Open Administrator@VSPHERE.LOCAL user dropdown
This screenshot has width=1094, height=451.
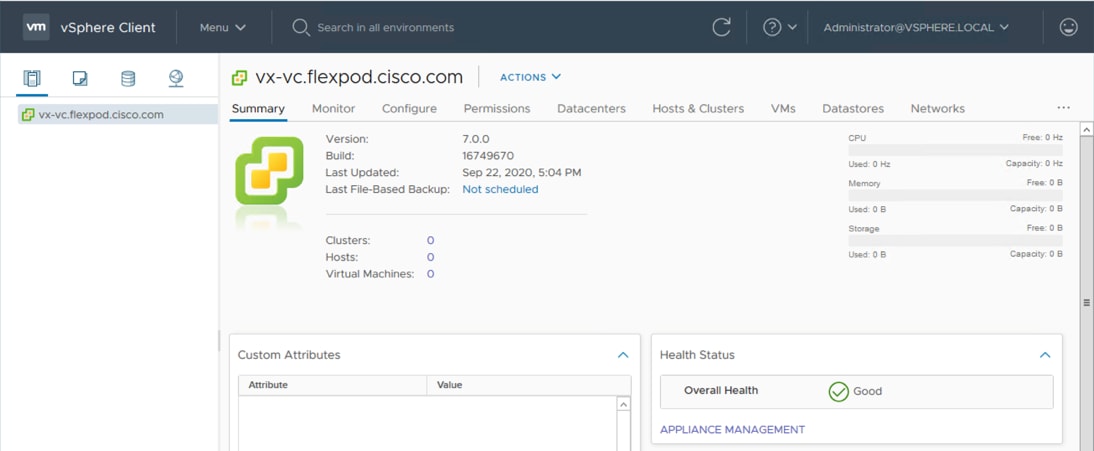[916, 27]
